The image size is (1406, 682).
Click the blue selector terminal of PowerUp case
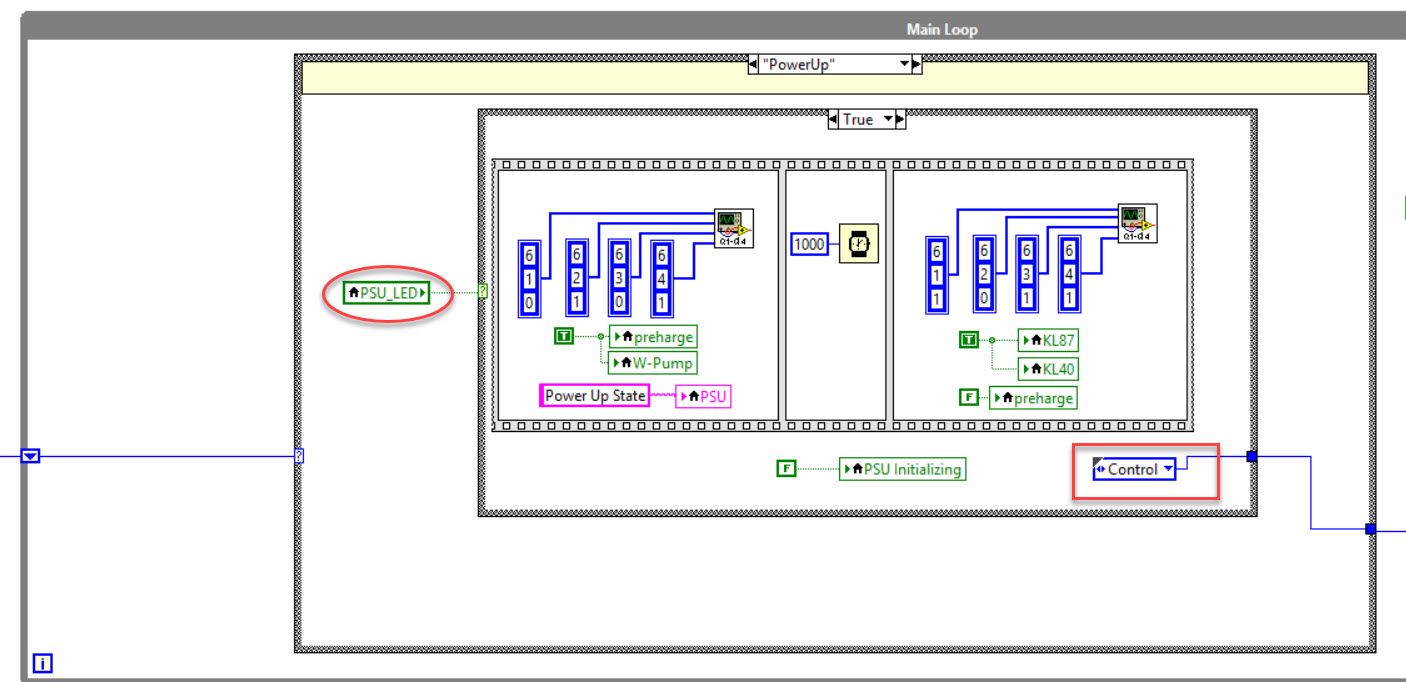pos(299,457)
